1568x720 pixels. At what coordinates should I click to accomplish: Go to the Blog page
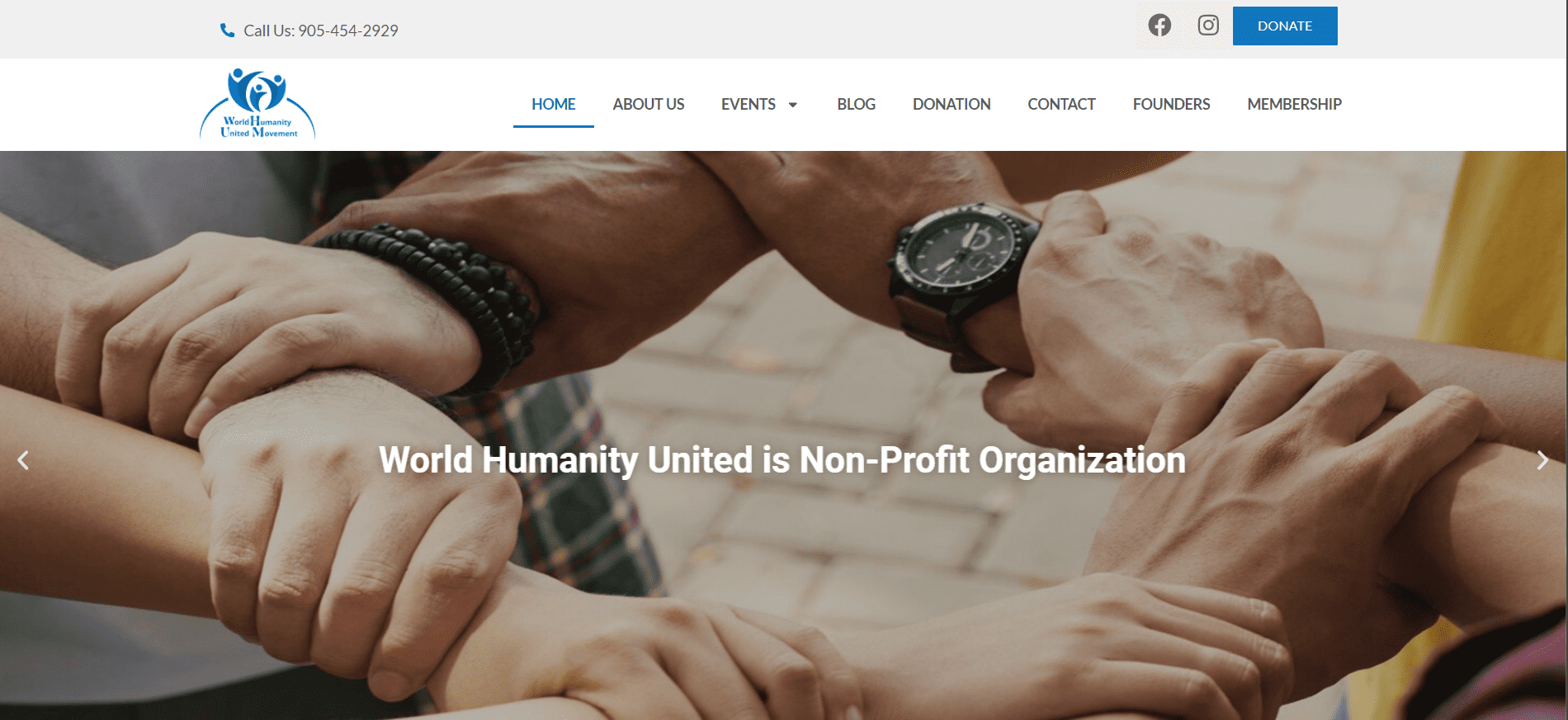click(856, 104)
